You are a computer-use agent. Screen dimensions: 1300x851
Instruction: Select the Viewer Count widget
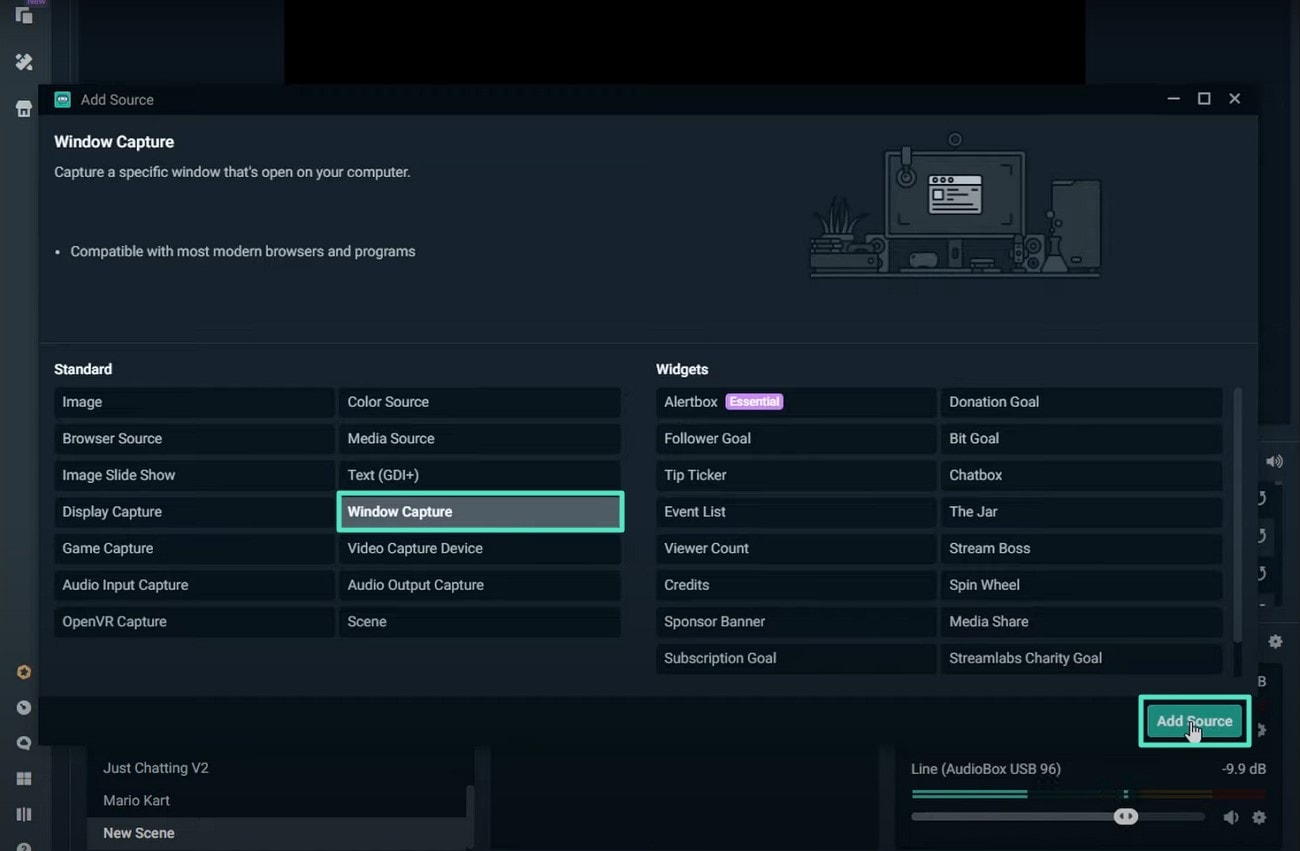(x=796, y=548)
